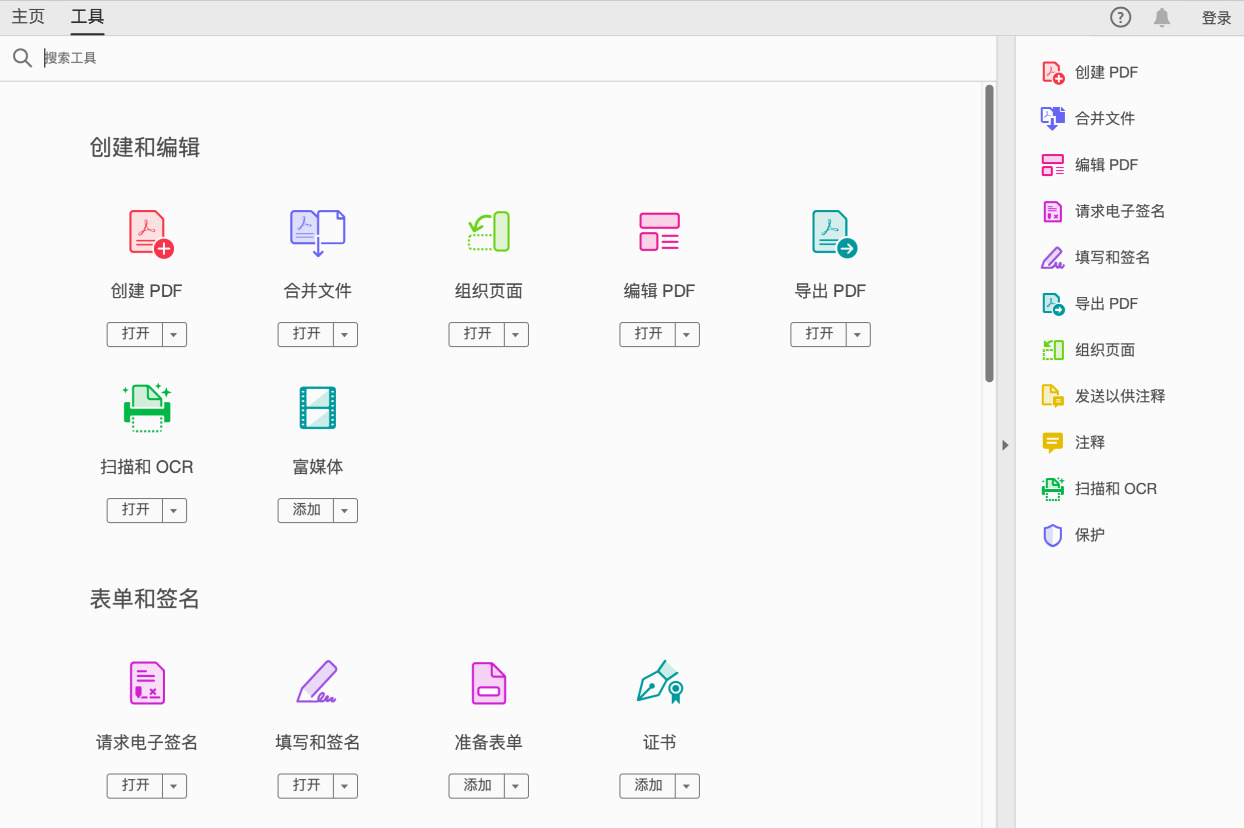The width and height of the screenshot is (1244, 828).
Task: Select the 合并文件 icon in the tools grid
Action: 318,234
